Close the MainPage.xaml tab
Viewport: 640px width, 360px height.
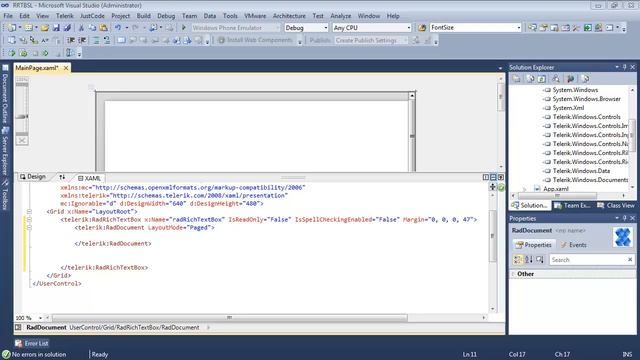point(66,68)
